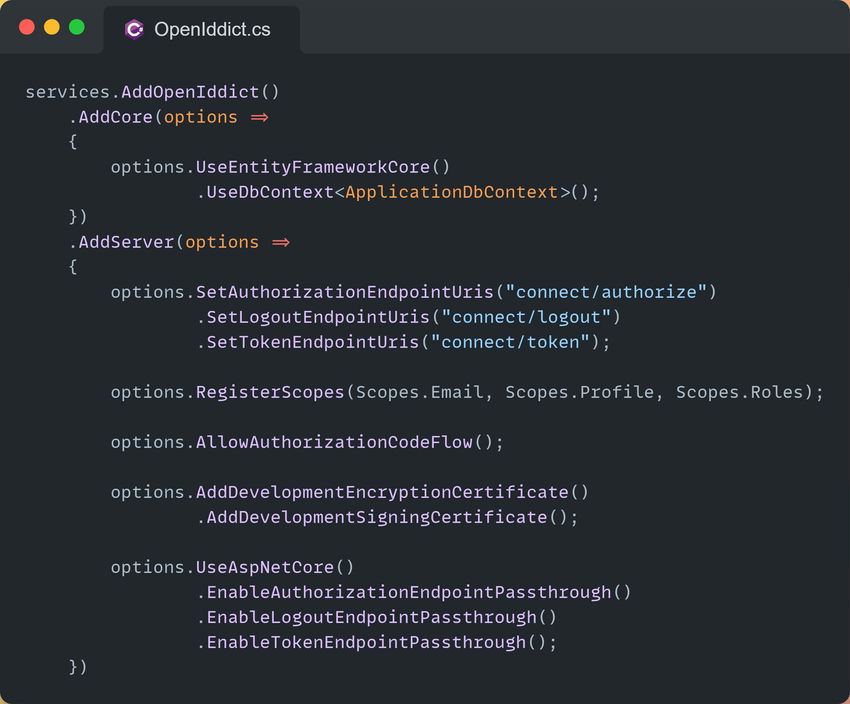Click the red close window button

pos(27,27)
